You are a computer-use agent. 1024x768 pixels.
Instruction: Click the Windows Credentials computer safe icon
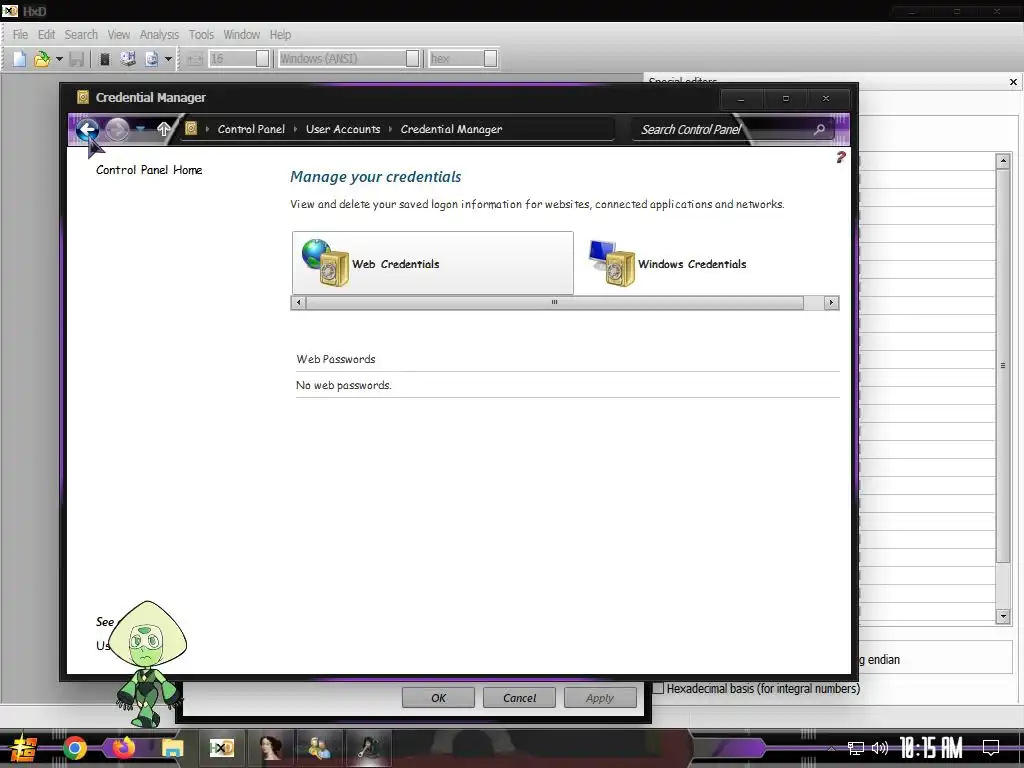pos(611,263)
